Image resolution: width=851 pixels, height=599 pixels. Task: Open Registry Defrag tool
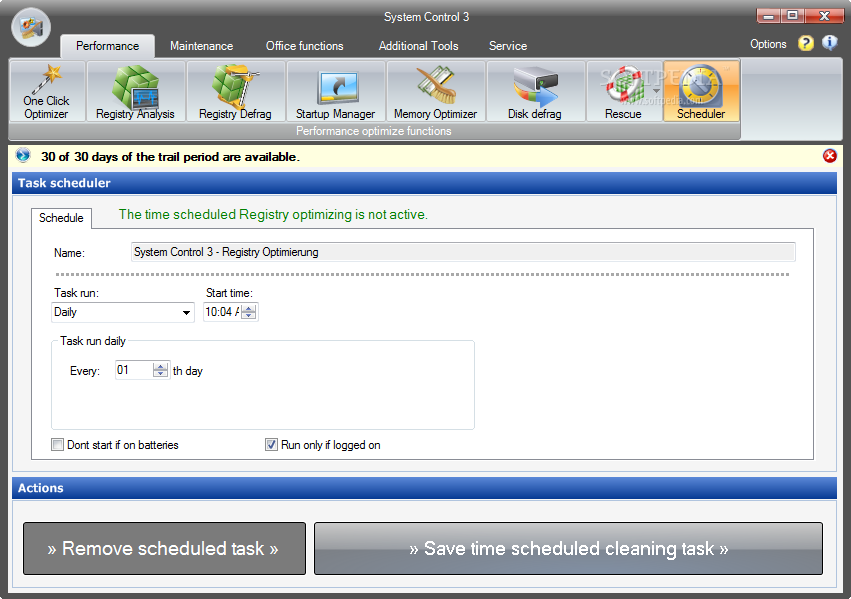(235, 91)
